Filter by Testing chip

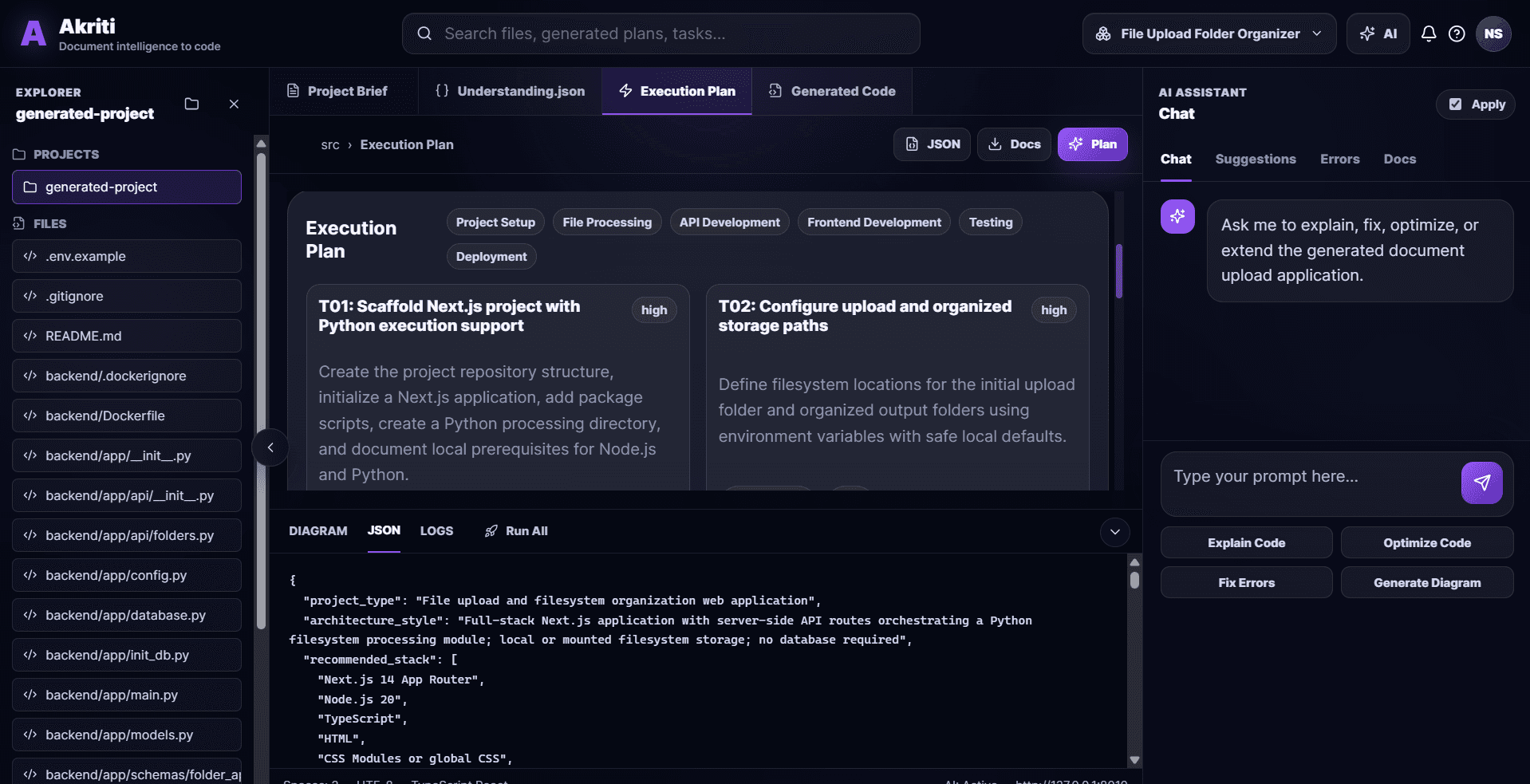(991, 223)
